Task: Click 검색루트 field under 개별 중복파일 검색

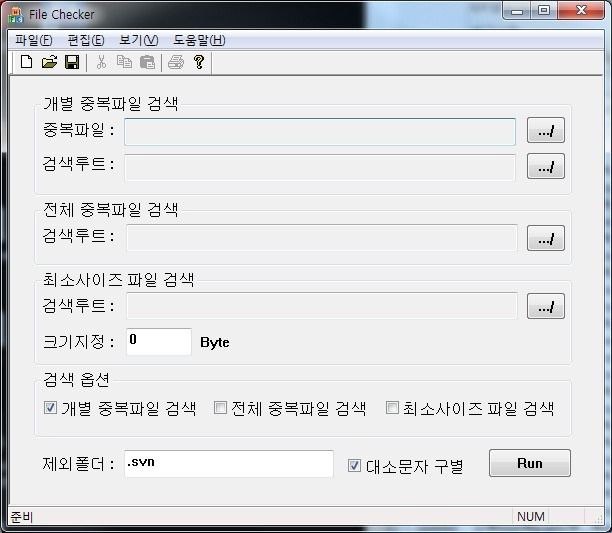Action: (x=320, y=168)
